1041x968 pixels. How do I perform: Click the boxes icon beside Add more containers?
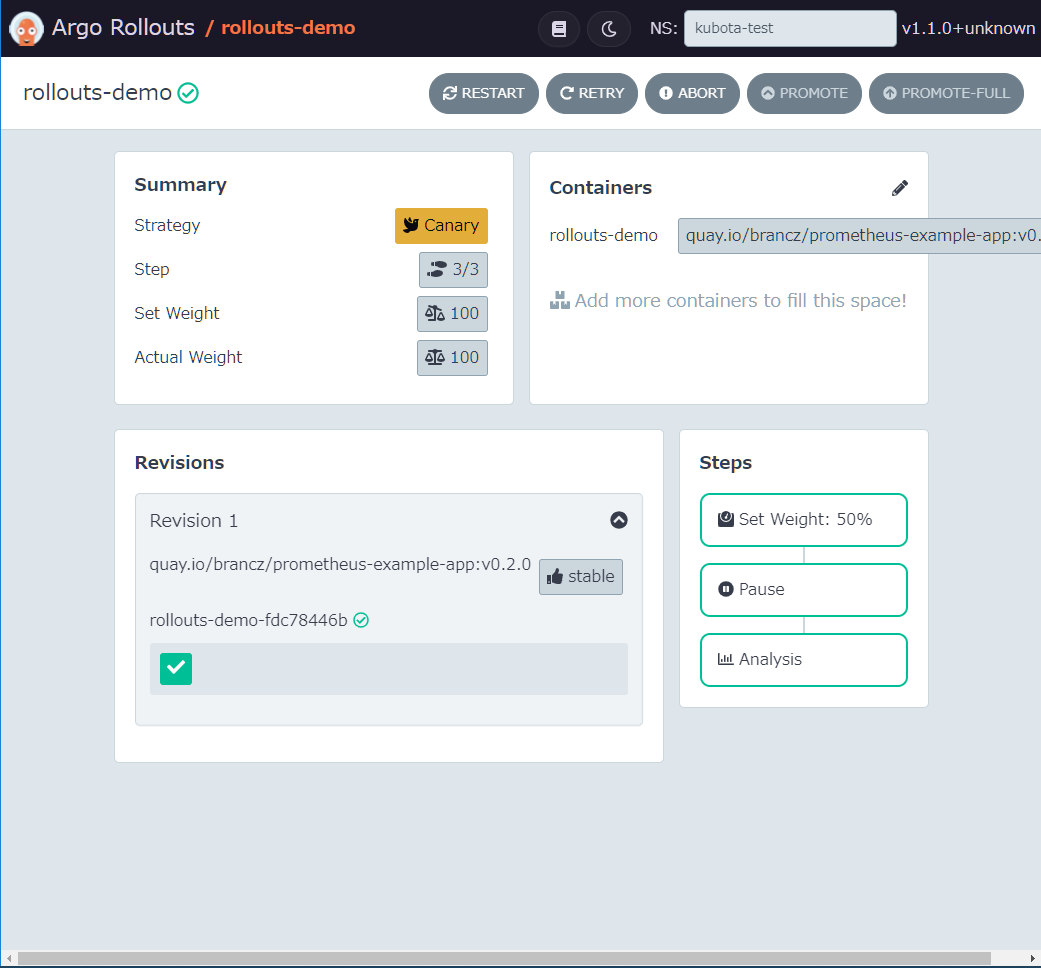click(x=560, y=301)
